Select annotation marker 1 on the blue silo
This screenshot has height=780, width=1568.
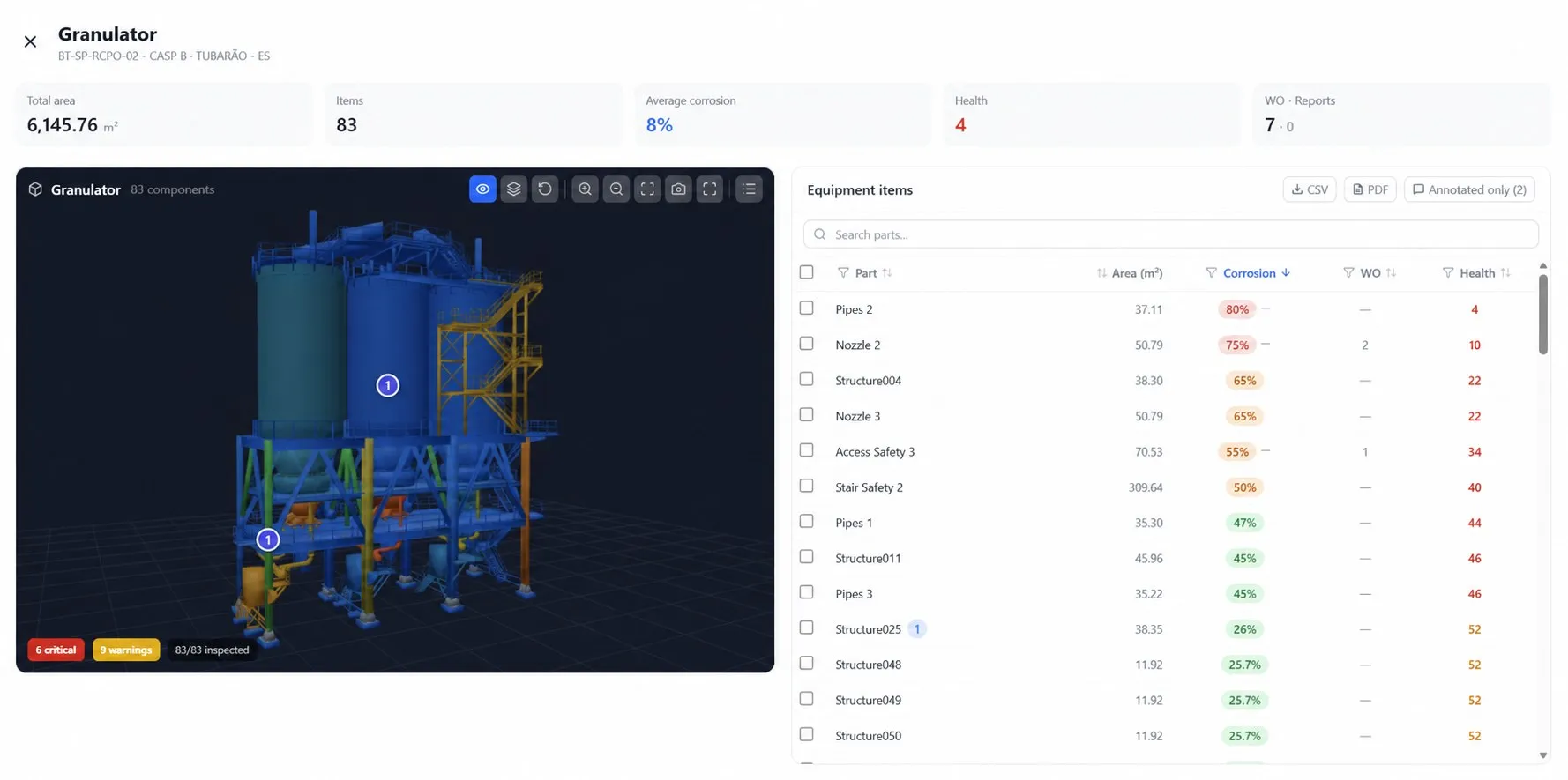click(x=388, y=385)
